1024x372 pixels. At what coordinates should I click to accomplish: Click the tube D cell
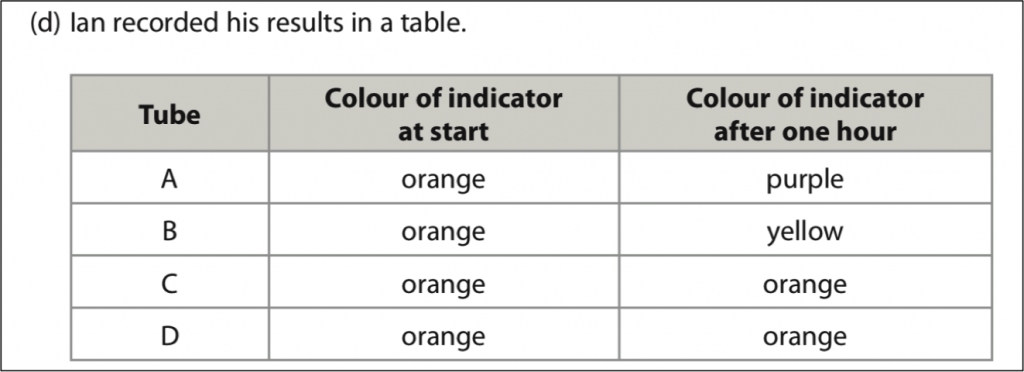(170, 334)
